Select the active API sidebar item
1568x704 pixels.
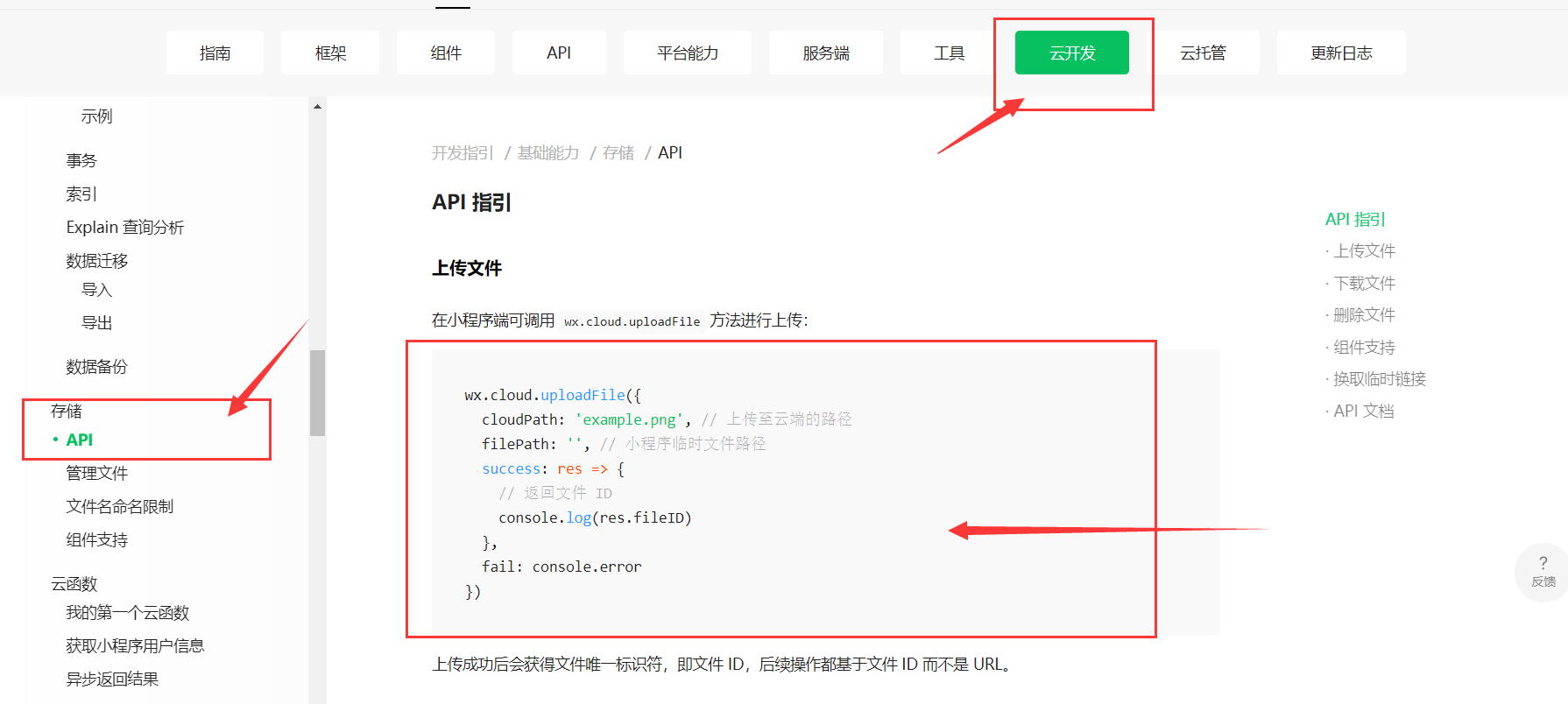(80, 440)
